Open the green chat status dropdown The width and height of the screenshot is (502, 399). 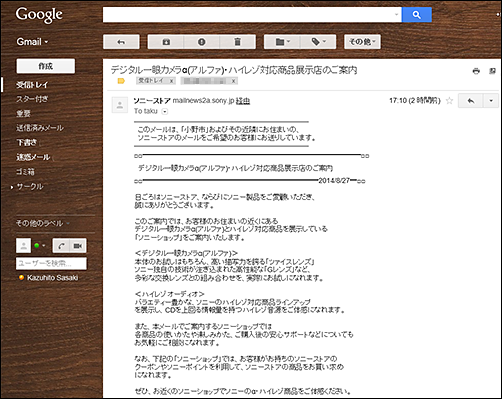point(40,246)
